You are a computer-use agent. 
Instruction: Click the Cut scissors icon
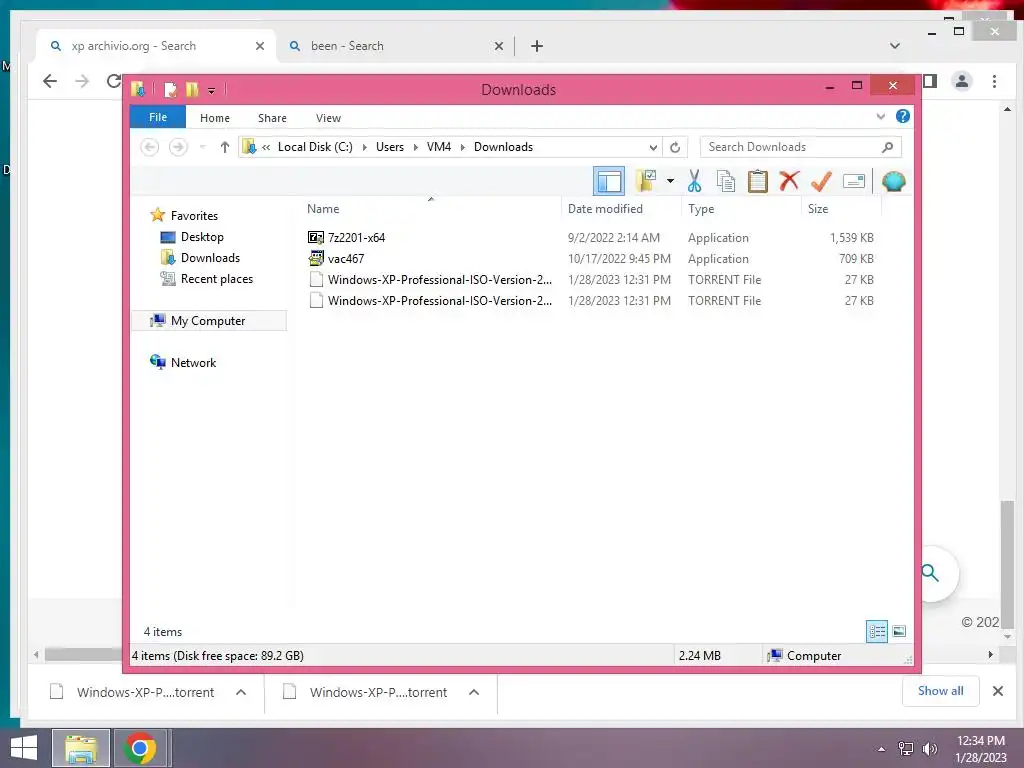click(x=694, y=181)
